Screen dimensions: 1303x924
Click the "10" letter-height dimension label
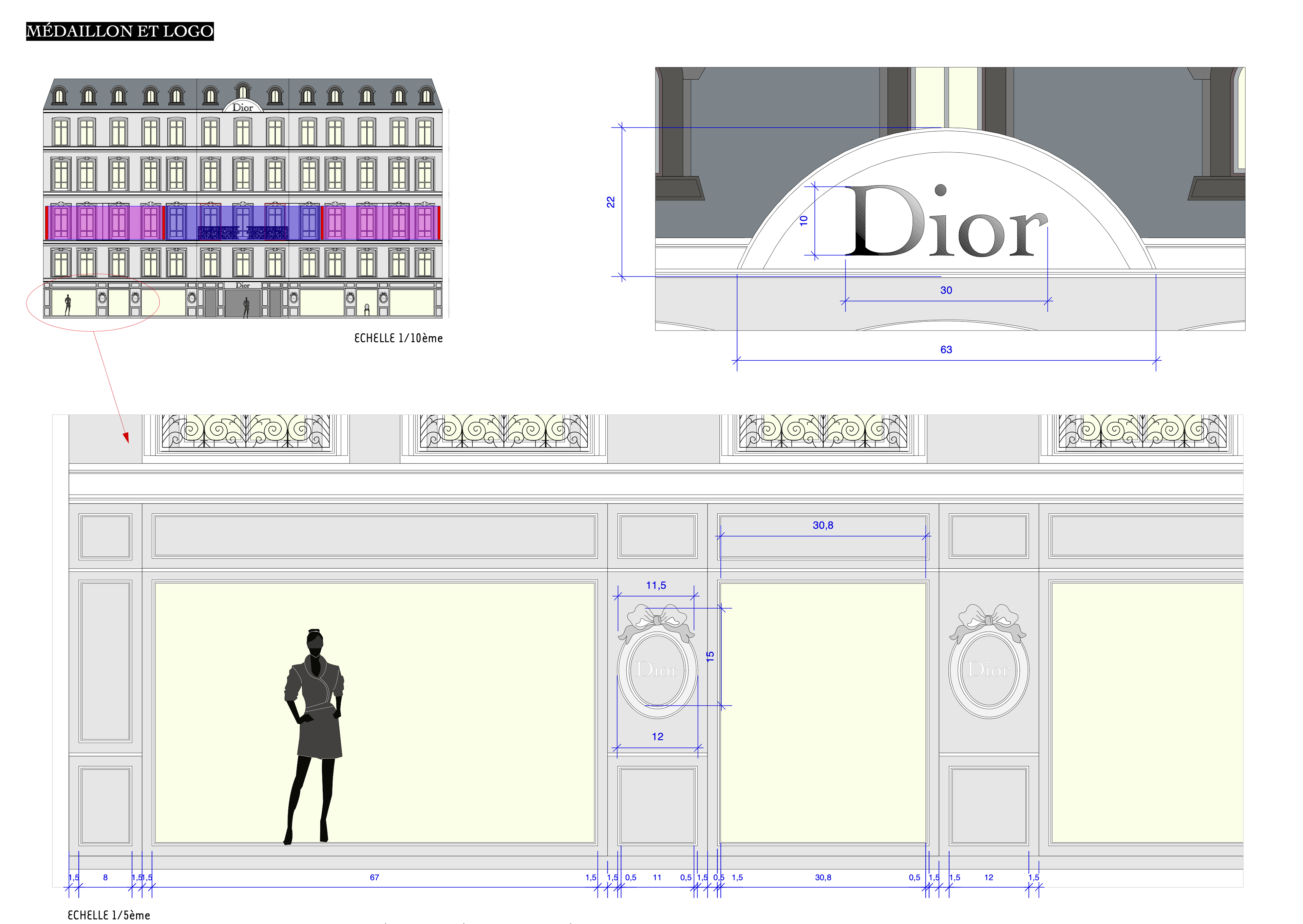pyautogui.click(x=804, y=221)
